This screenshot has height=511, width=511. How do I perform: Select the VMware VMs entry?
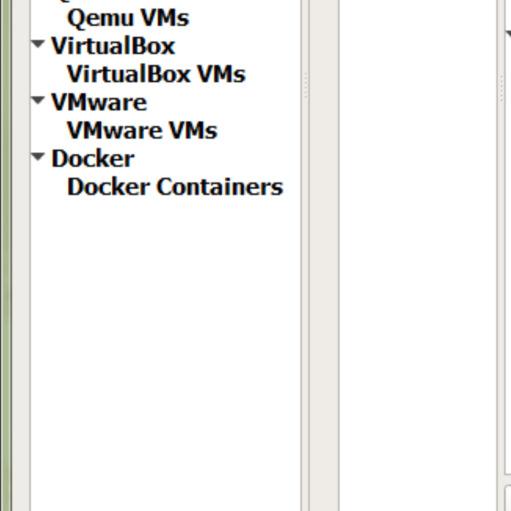click(x=142, y=130)
